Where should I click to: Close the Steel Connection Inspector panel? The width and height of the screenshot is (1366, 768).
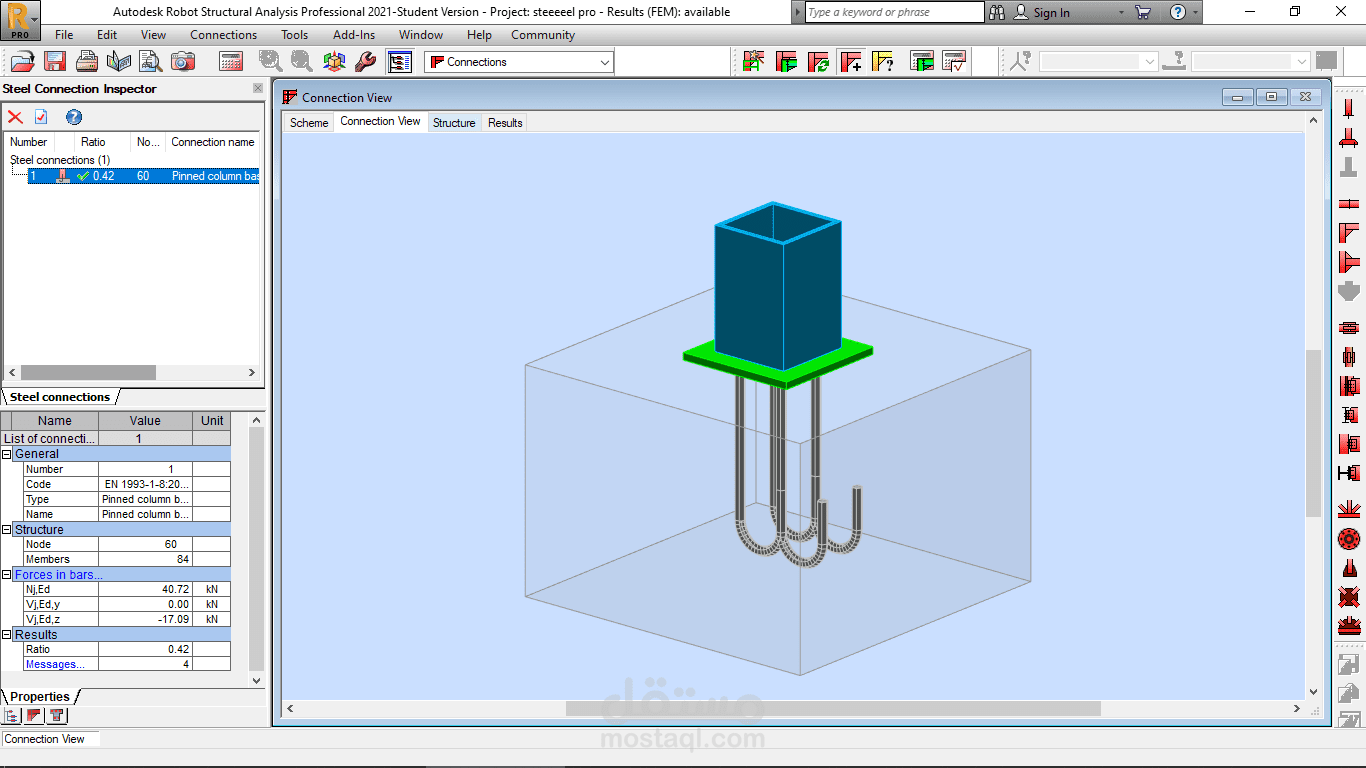click(x=258, y=88)
